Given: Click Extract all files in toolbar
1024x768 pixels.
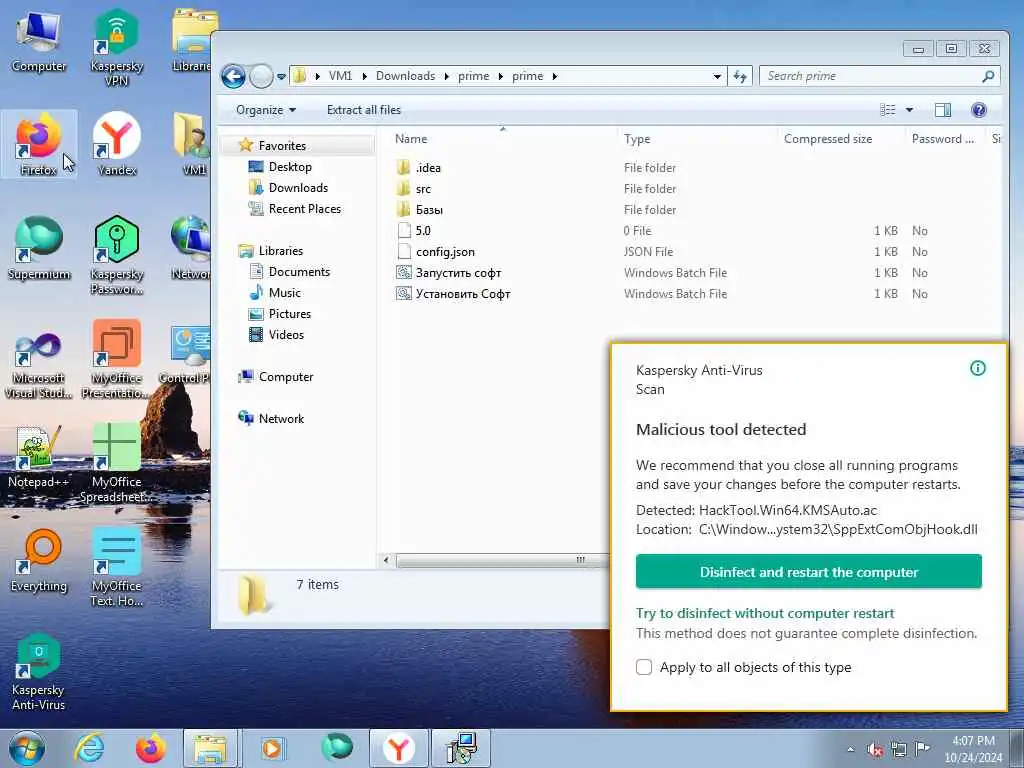Looking at the screenshot, I should click(364, 110).
